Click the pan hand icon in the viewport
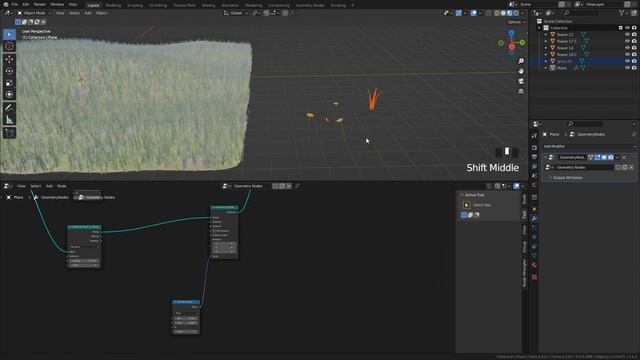 pyautogui.click(x=521, y=71)
